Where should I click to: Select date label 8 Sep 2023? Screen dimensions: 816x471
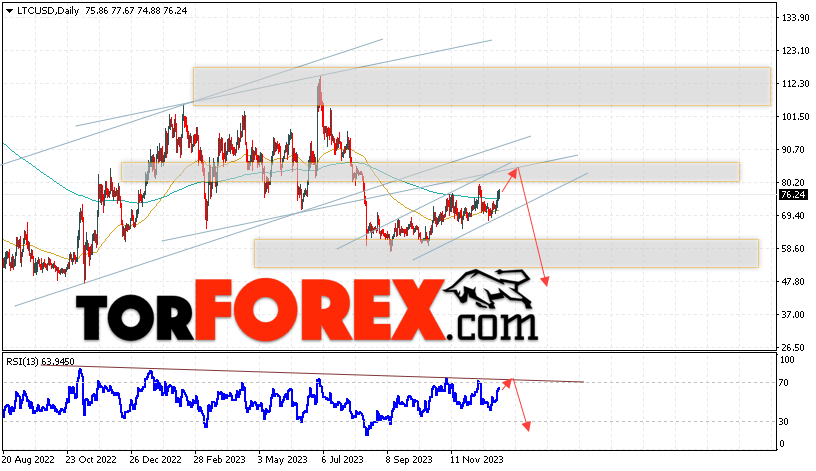(x=409, y=460)
